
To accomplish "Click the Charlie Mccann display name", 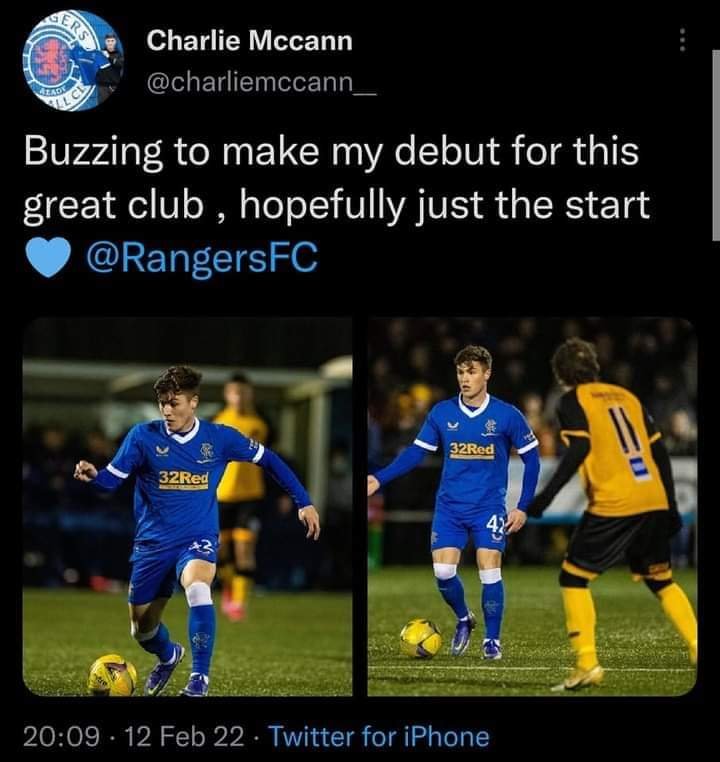I will pos(250,40).
